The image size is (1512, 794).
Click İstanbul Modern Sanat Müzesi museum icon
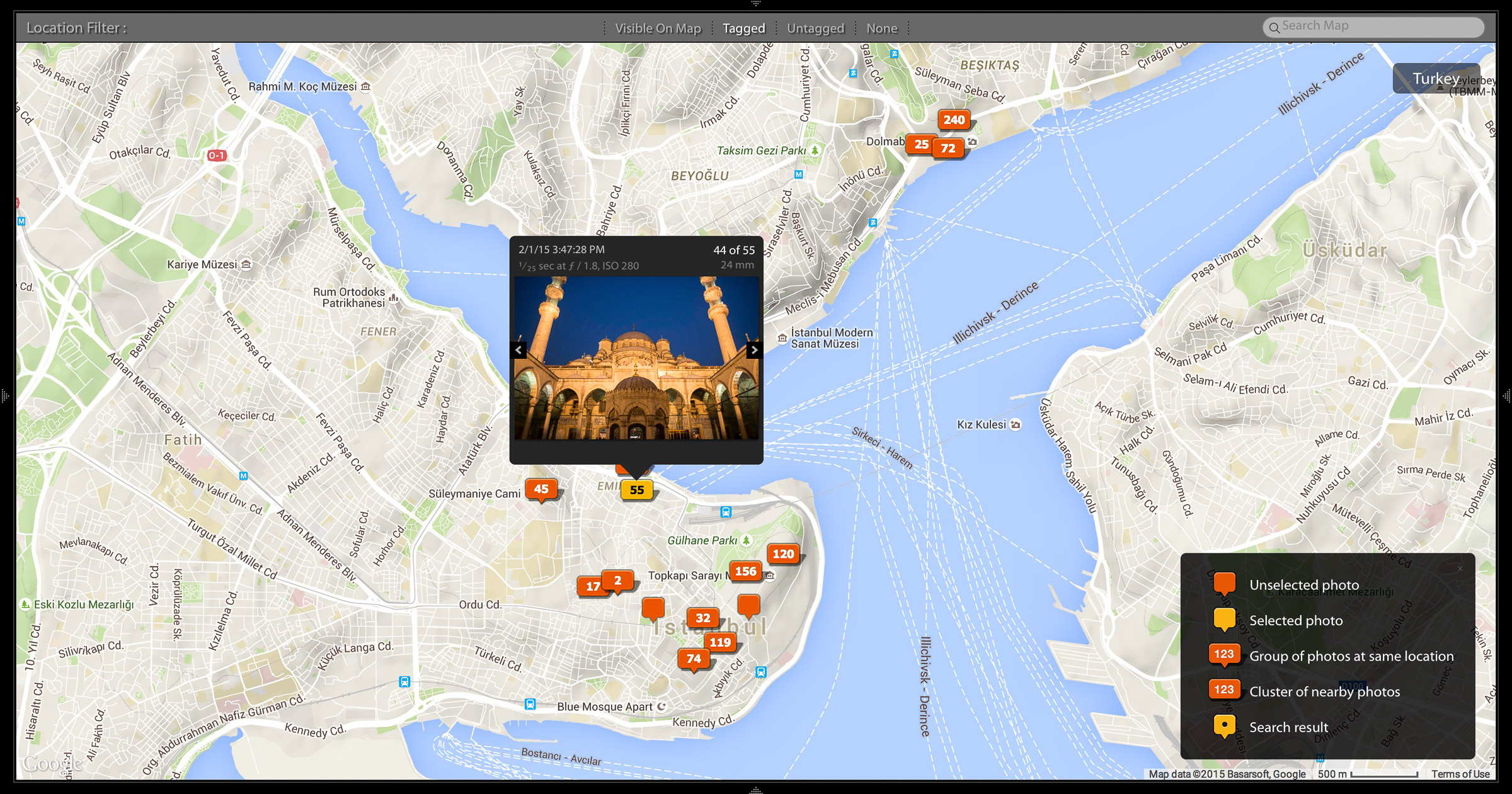[782, 338]
